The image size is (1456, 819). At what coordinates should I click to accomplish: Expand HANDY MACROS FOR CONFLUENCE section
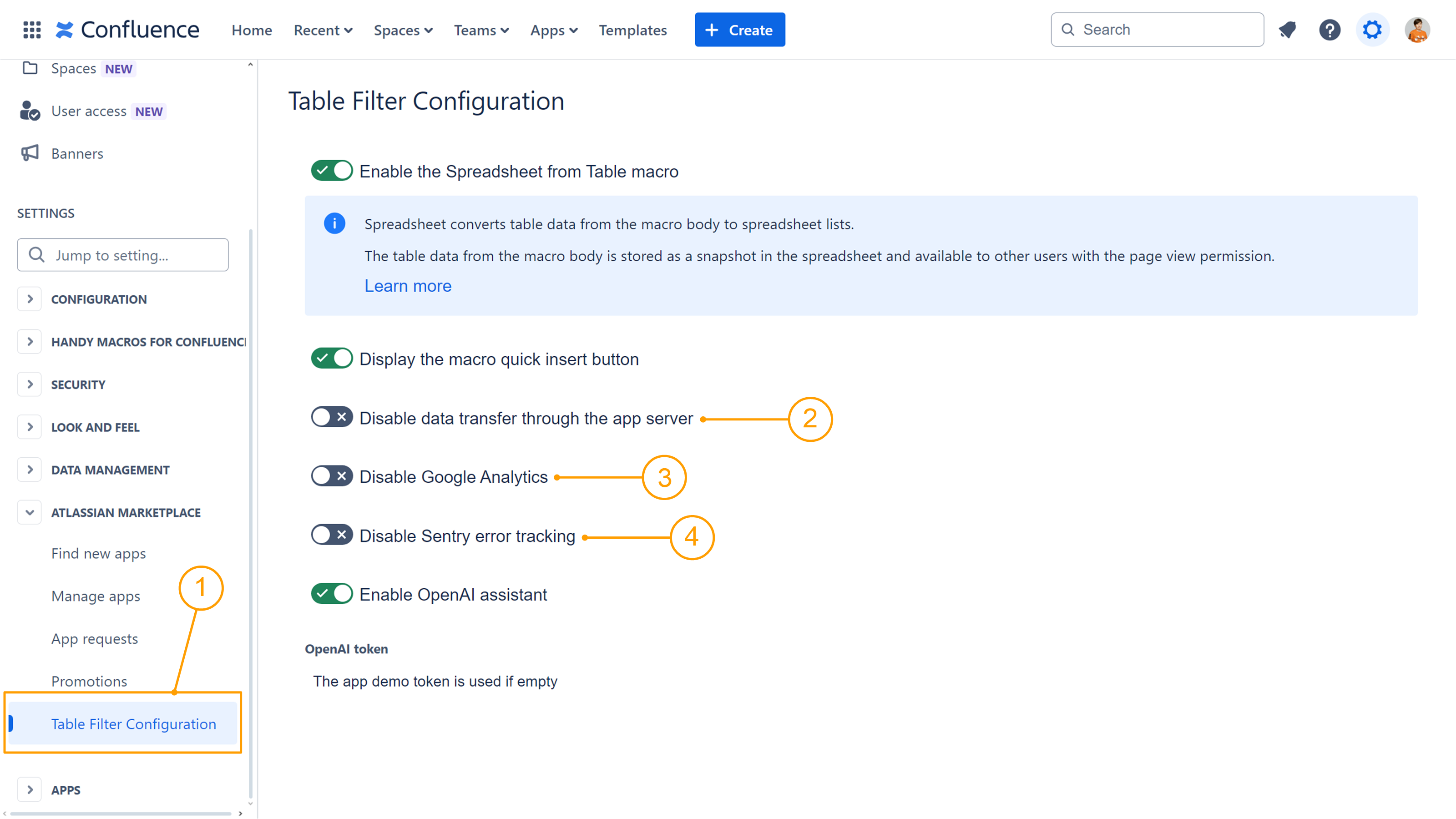(x=30, y=341)
